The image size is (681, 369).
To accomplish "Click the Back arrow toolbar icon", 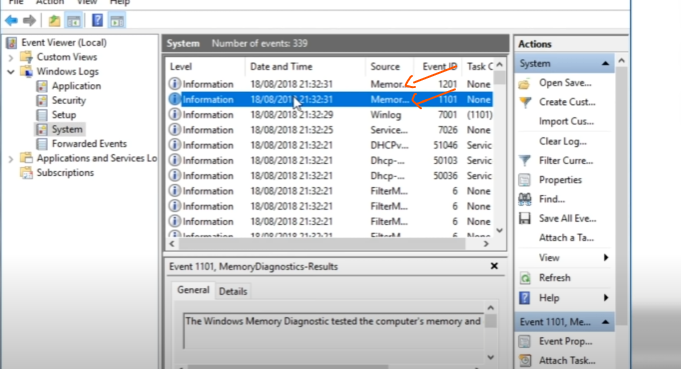I will (x=11, y=20).
